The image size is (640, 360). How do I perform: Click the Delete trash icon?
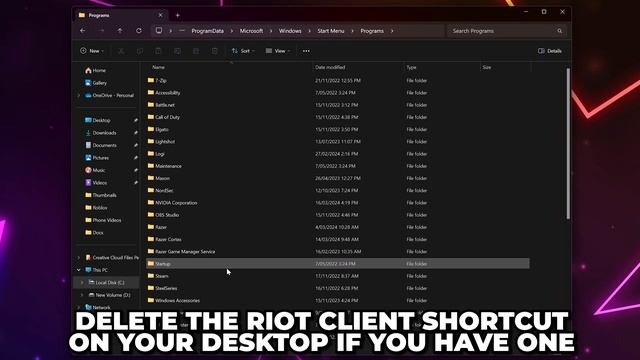pos(215,51)
